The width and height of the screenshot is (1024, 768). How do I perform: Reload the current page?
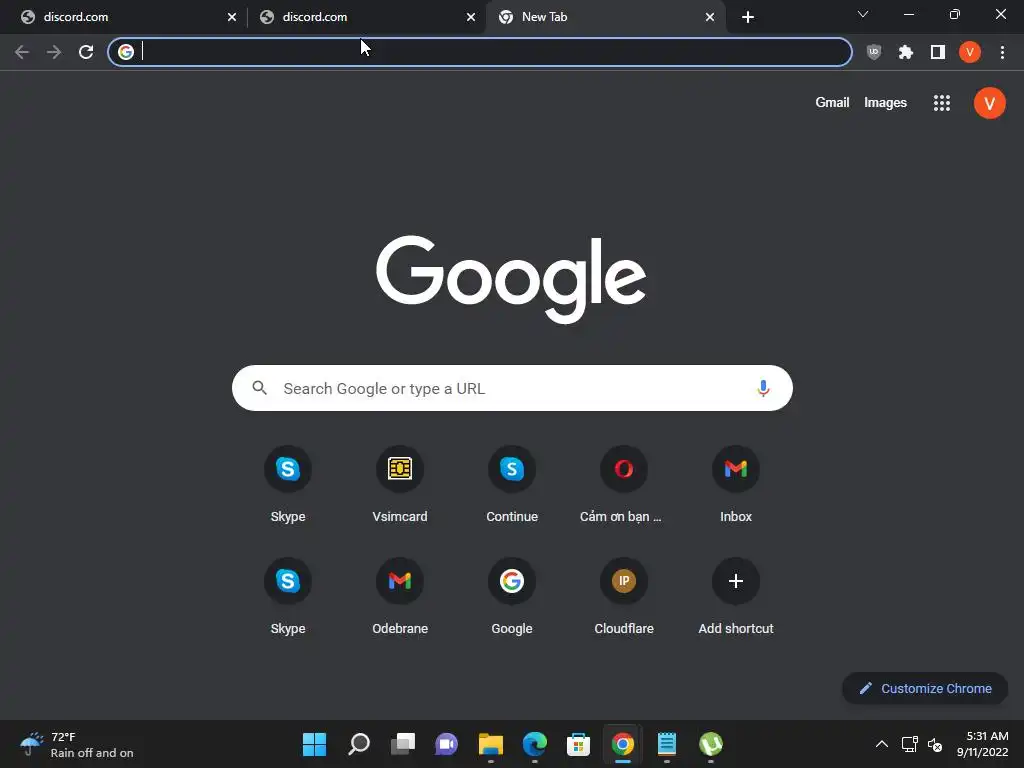pos(86,52)
